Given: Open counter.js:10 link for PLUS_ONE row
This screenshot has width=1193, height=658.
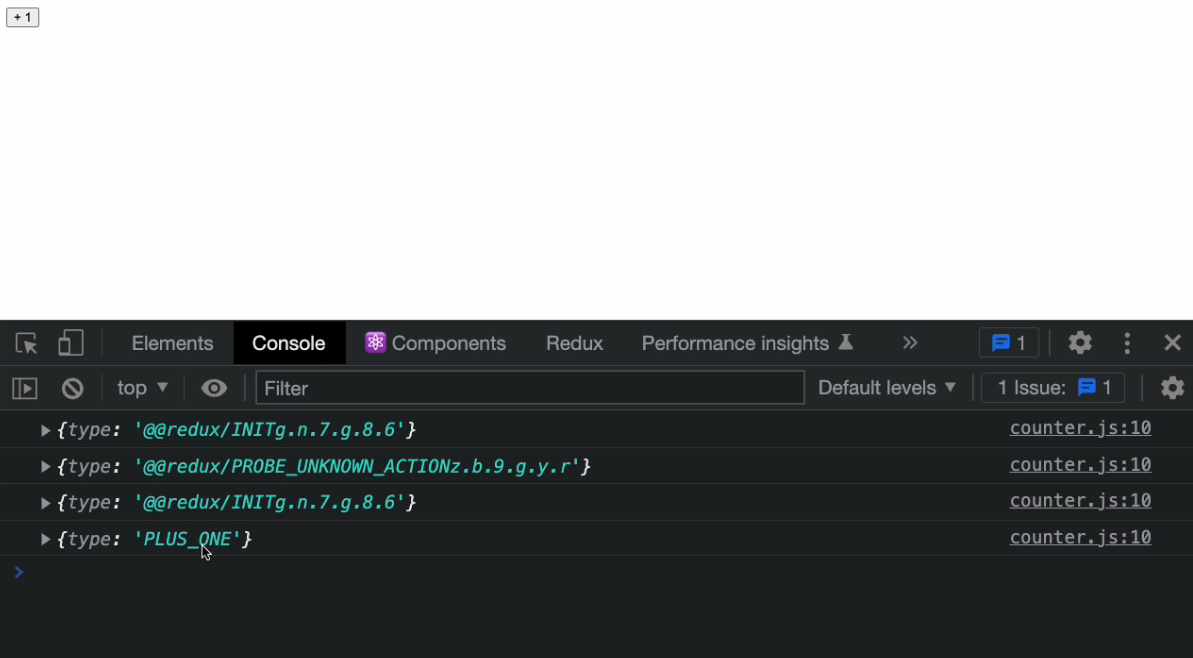Looking at the screenshot, I should click(1080, 537).
